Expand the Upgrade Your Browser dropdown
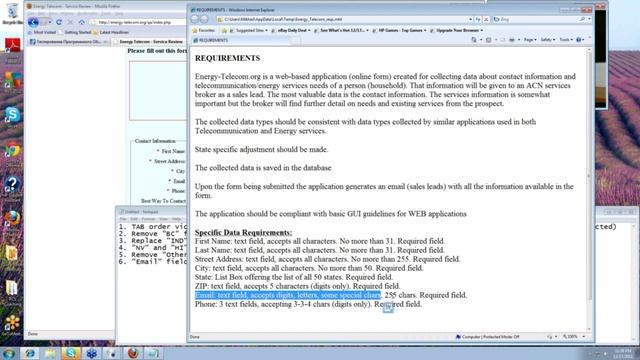 [x=482, y=31]
